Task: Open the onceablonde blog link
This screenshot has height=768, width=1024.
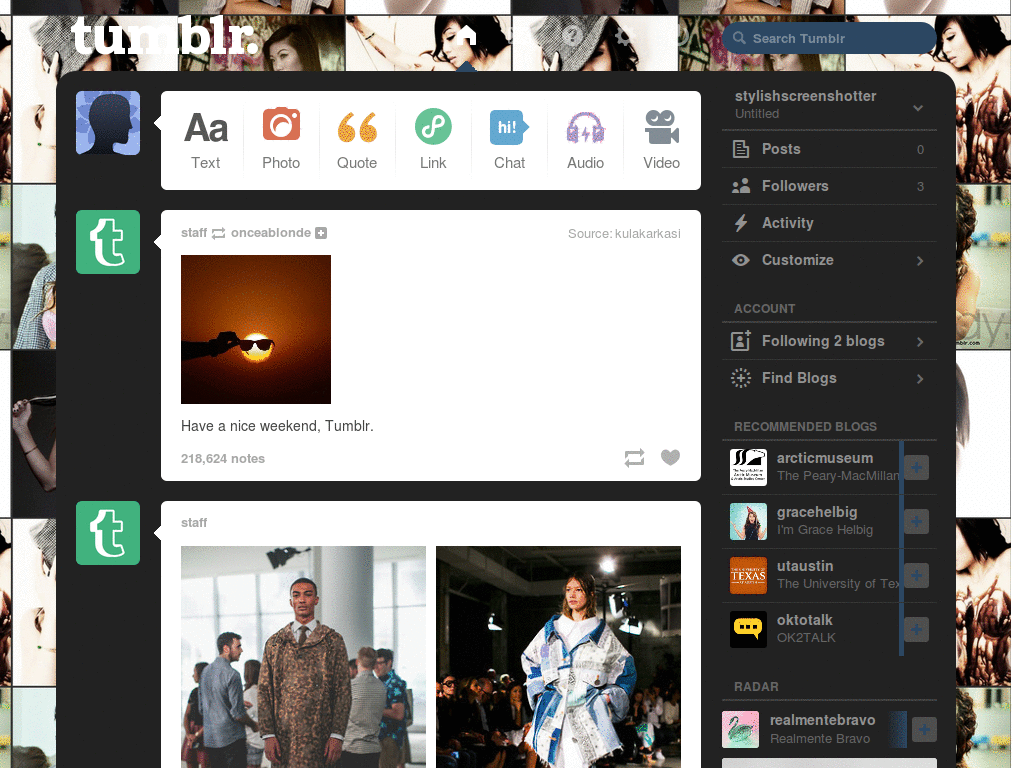Action: [x=271, y=233]
